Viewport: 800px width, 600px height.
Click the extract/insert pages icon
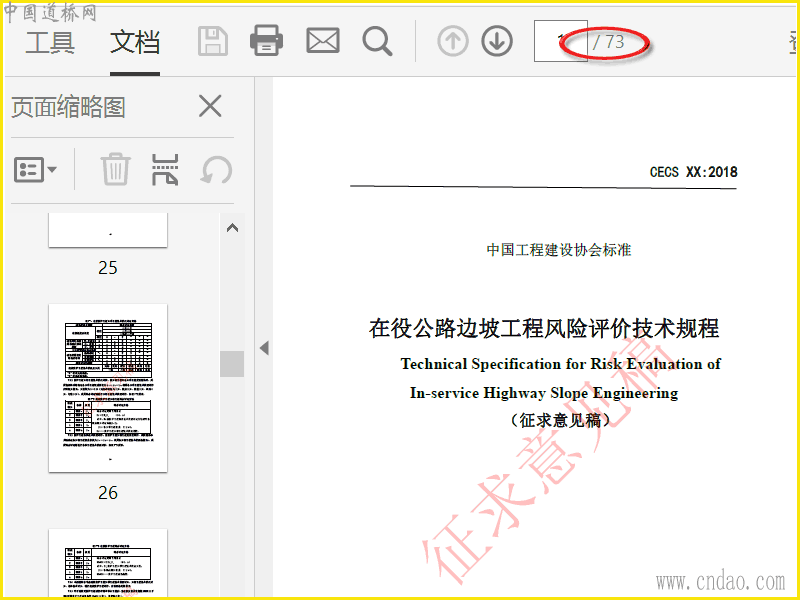[165, 169]
